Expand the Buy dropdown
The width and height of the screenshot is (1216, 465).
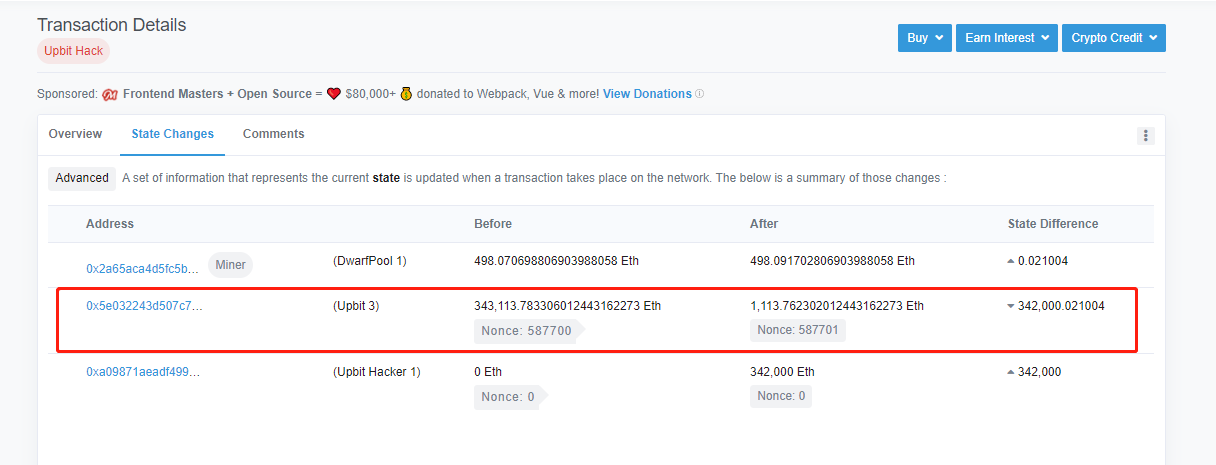coord(925,38)
